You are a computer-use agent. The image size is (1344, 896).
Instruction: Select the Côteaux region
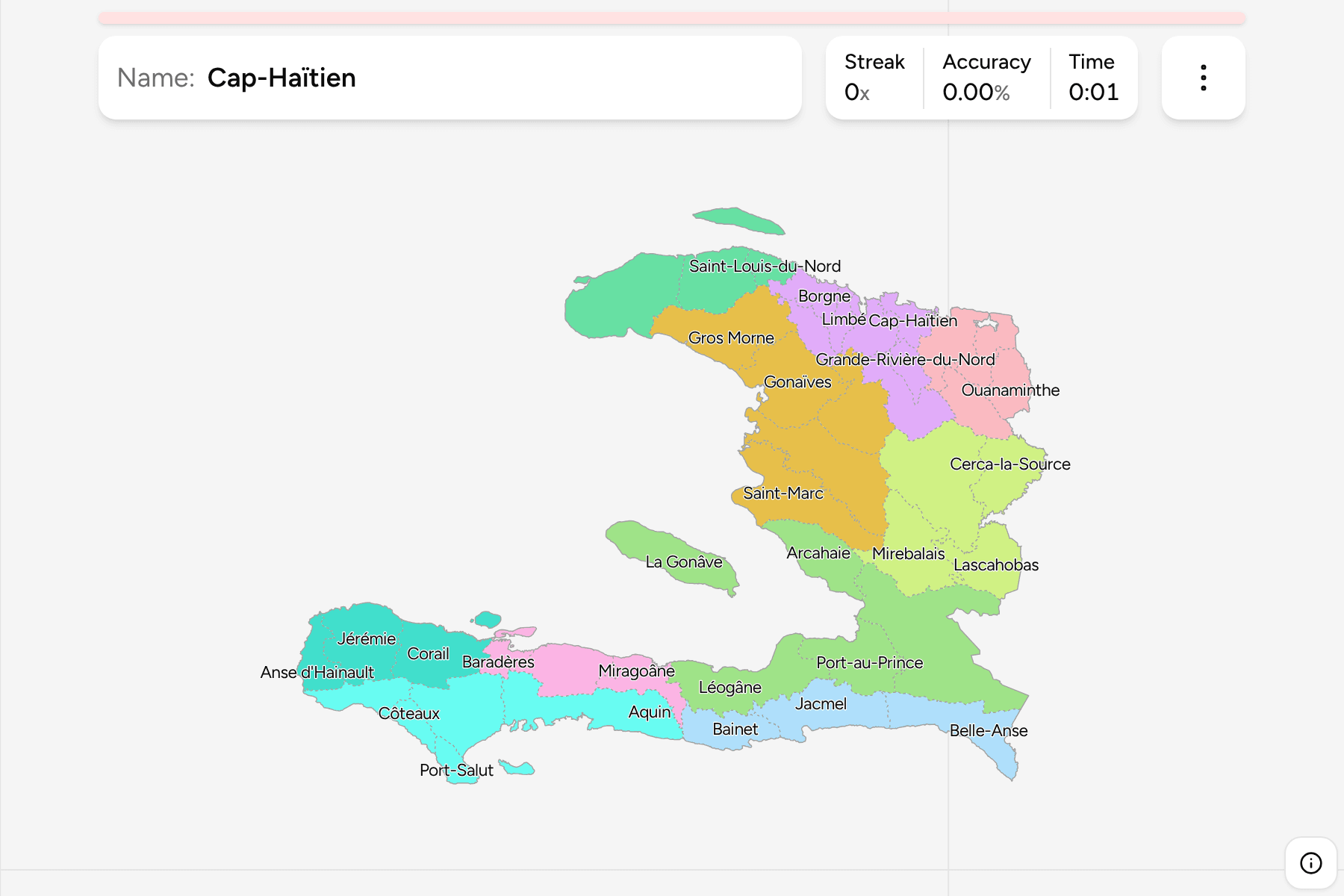tap(409, 714)
